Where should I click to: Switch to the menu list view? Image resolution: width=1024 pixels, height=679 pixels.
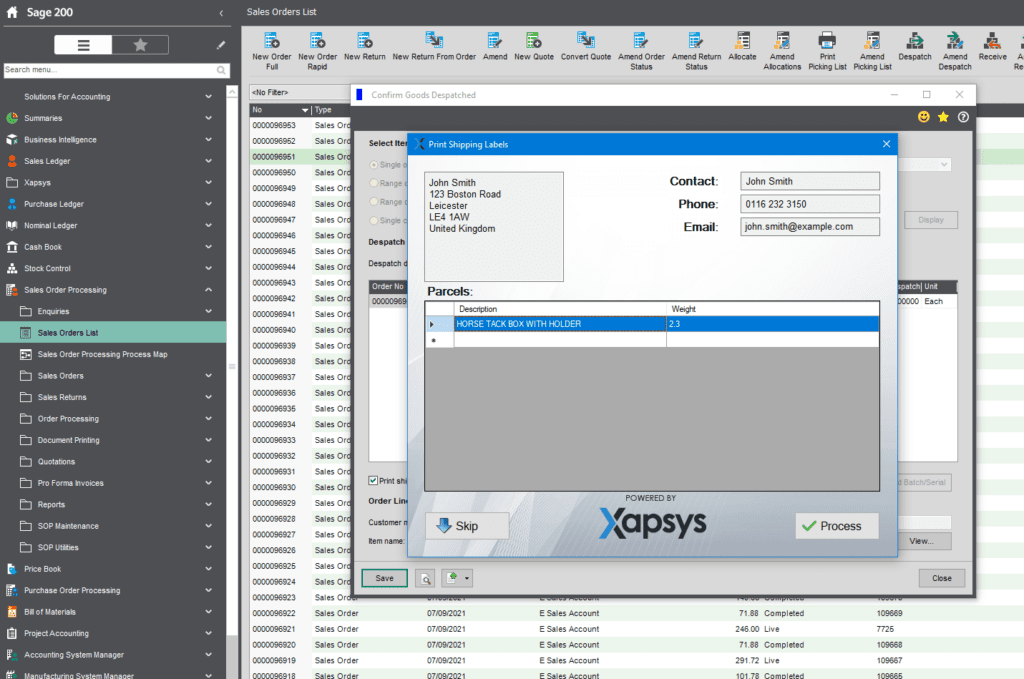(x=83, y=45)
